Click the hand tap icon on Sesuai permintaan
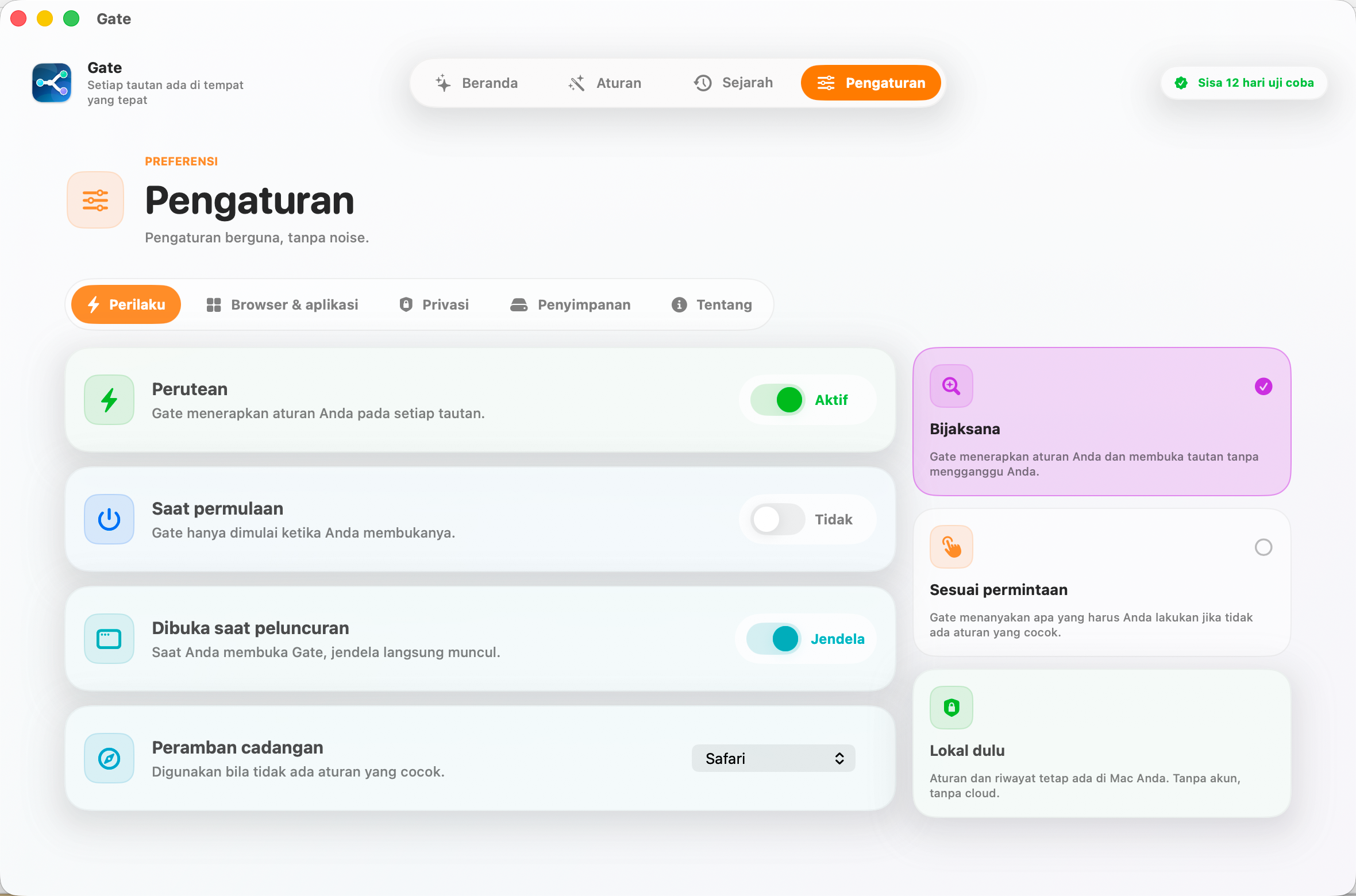Viewport: 1356px width, 896px height. click(x=951, y=547)
